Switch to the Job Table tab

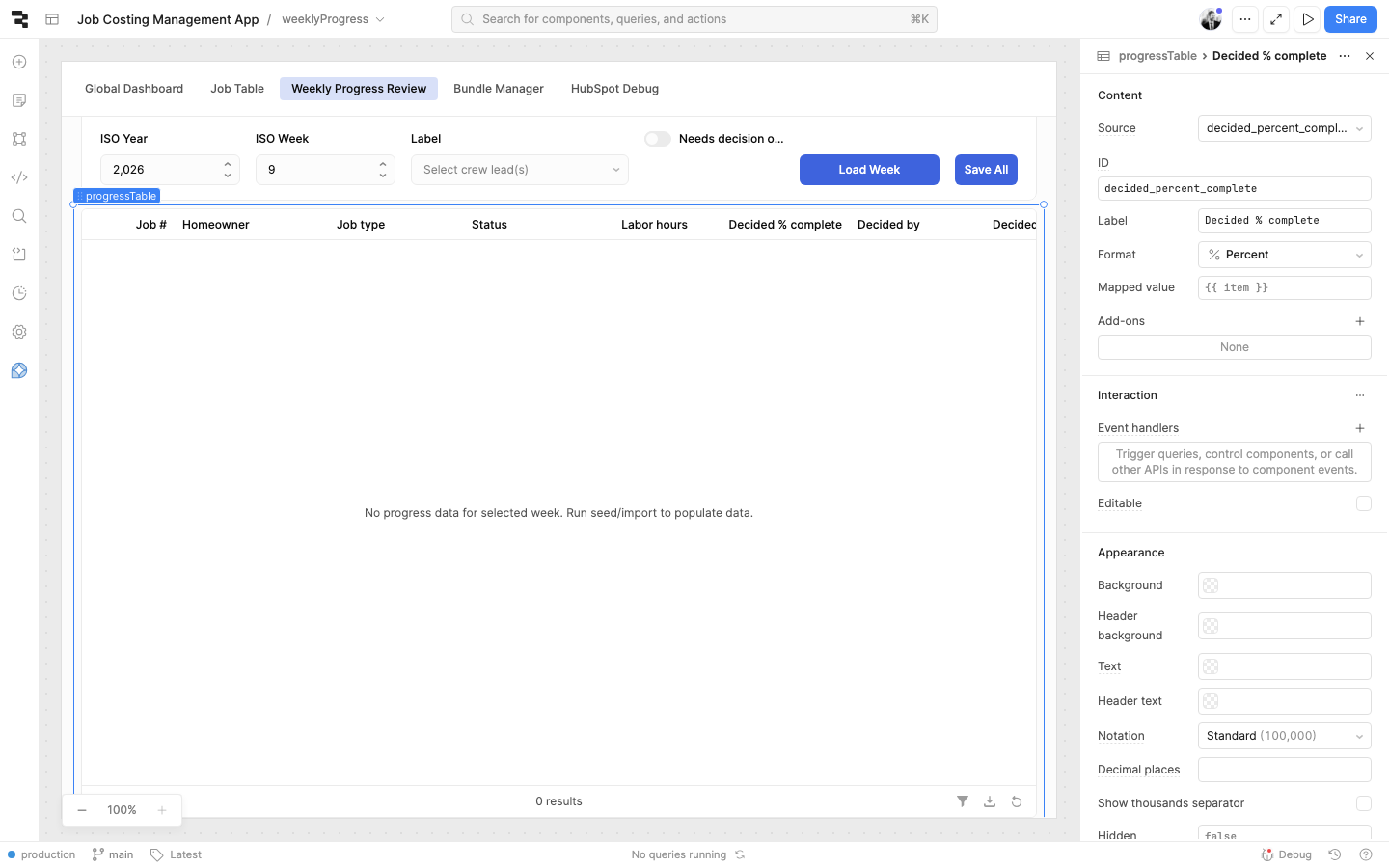(x=237, y=89)
